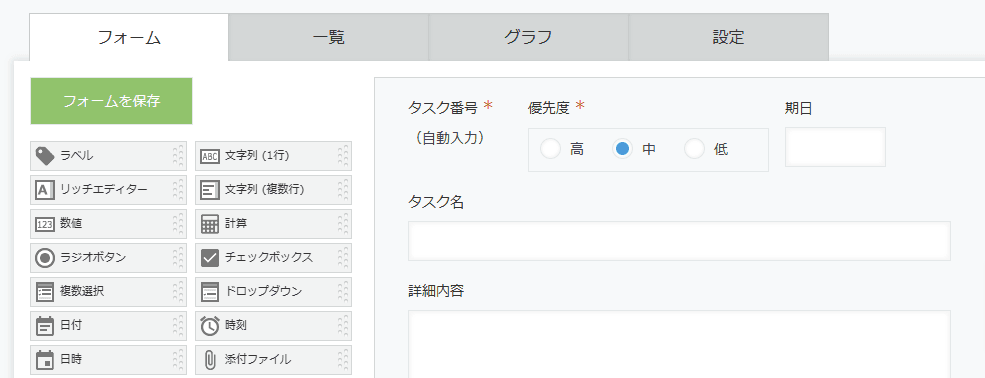Viewport: 985px width, 378px height.
Task: Pick the multi-select list icon
Action: tap(45, 291)
